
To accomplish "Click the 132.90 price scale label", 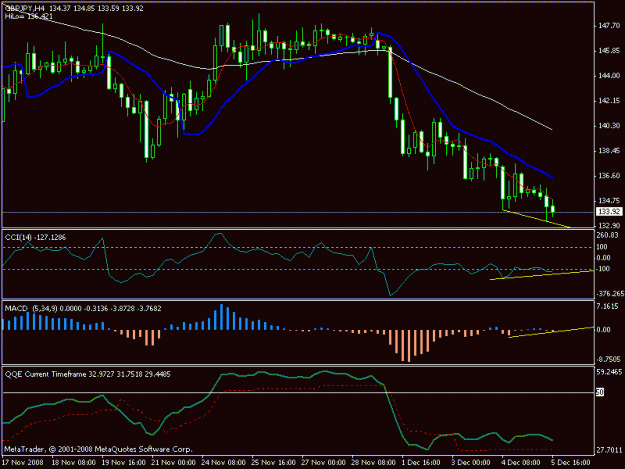I will click(609, 226).
